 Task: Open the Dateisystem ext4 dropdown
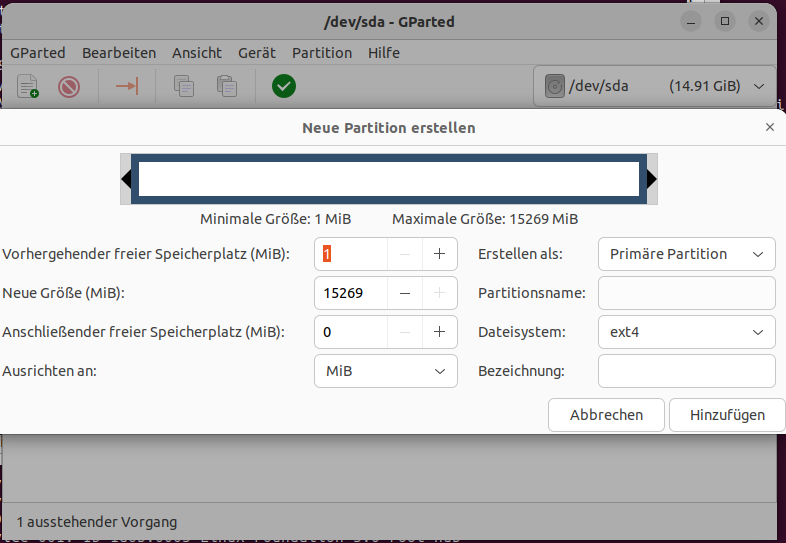686,332
